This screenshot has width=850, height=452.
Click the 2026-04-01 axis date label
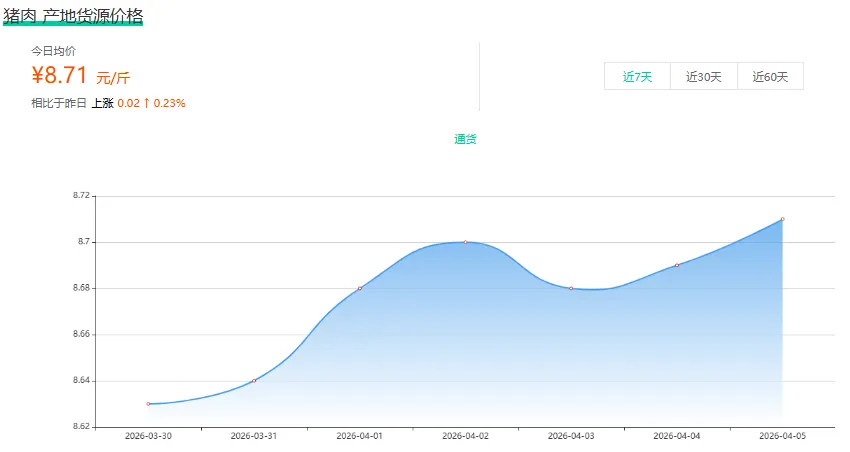pyautogui.click(x=359, y=436)
